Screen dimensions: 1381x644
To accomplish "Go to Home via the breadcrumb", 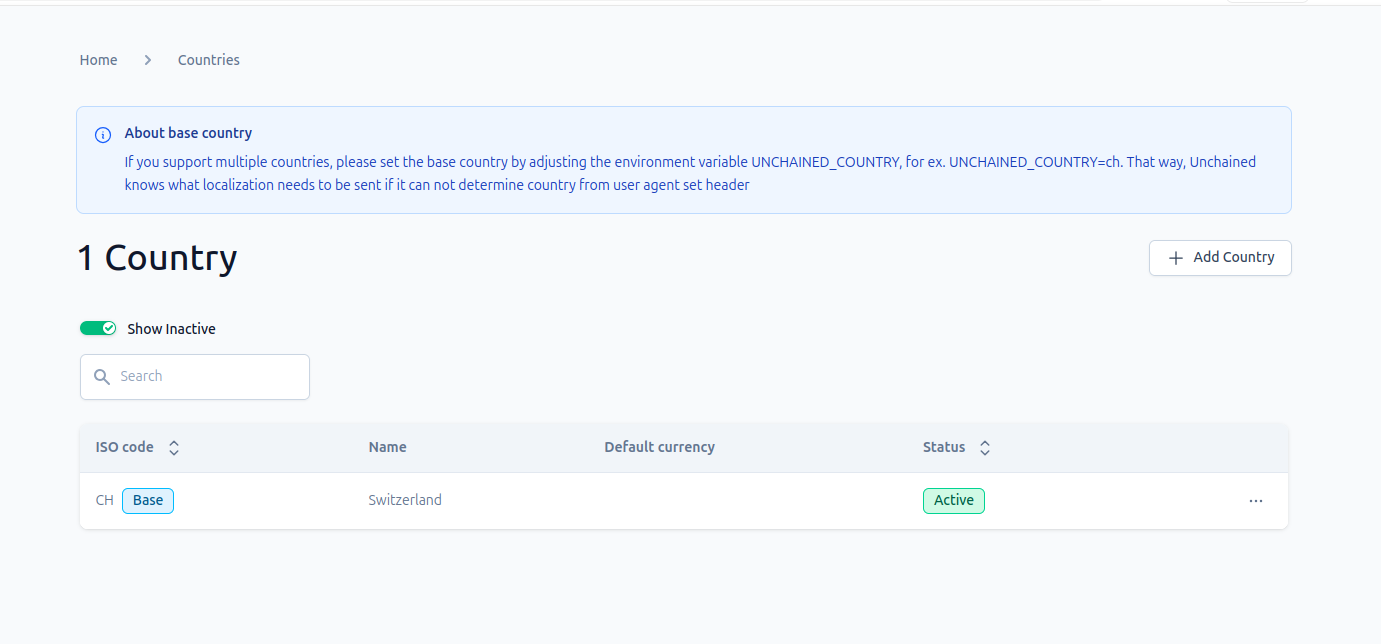I will click(x=99, y=60).
